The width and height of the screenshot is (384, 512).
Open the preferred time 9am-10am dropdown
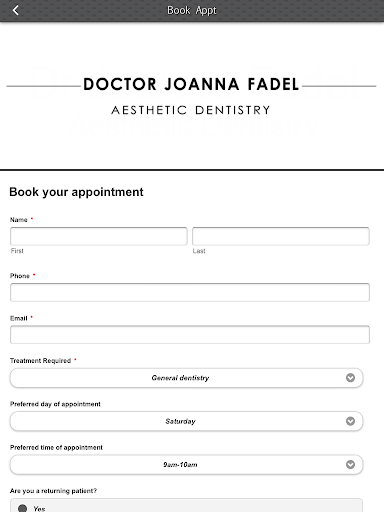[186, 464]
